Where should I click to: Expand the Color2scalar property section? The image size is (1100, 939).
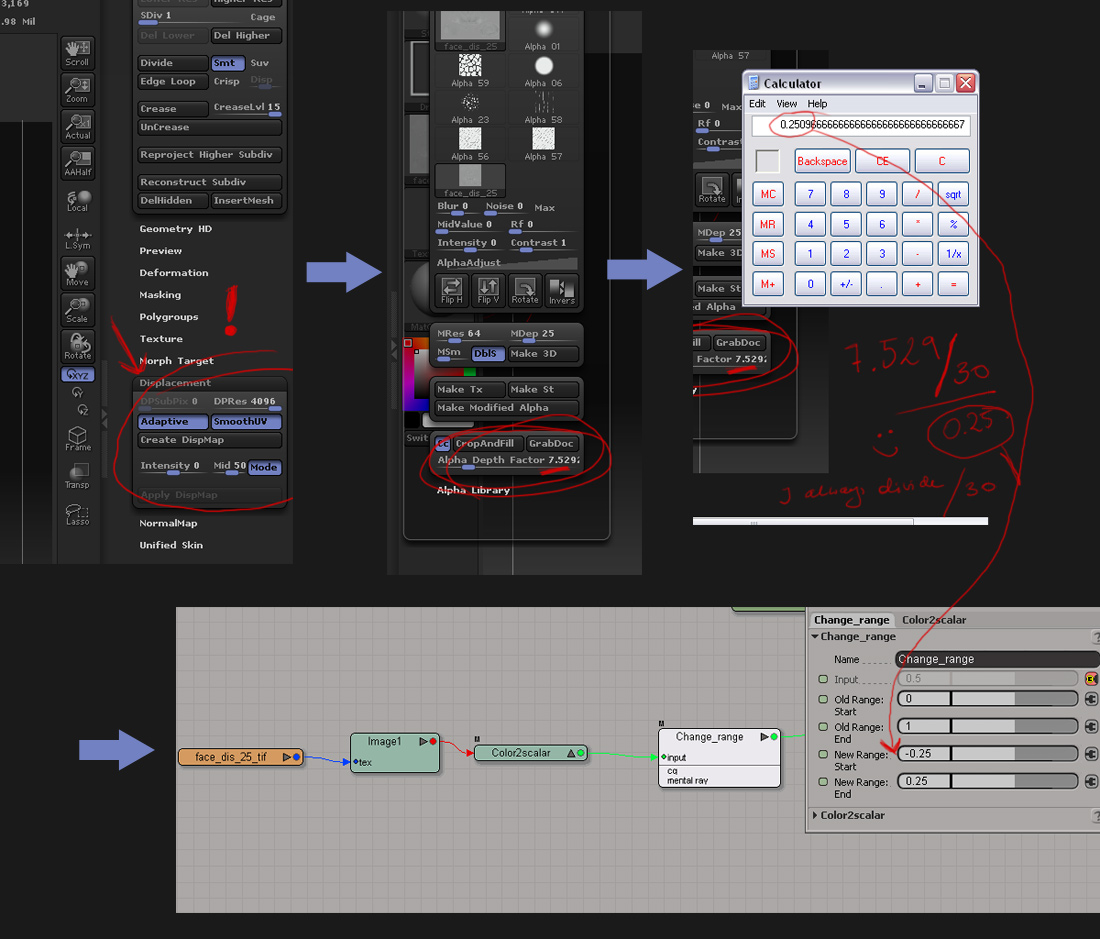(x=852, y=815)
